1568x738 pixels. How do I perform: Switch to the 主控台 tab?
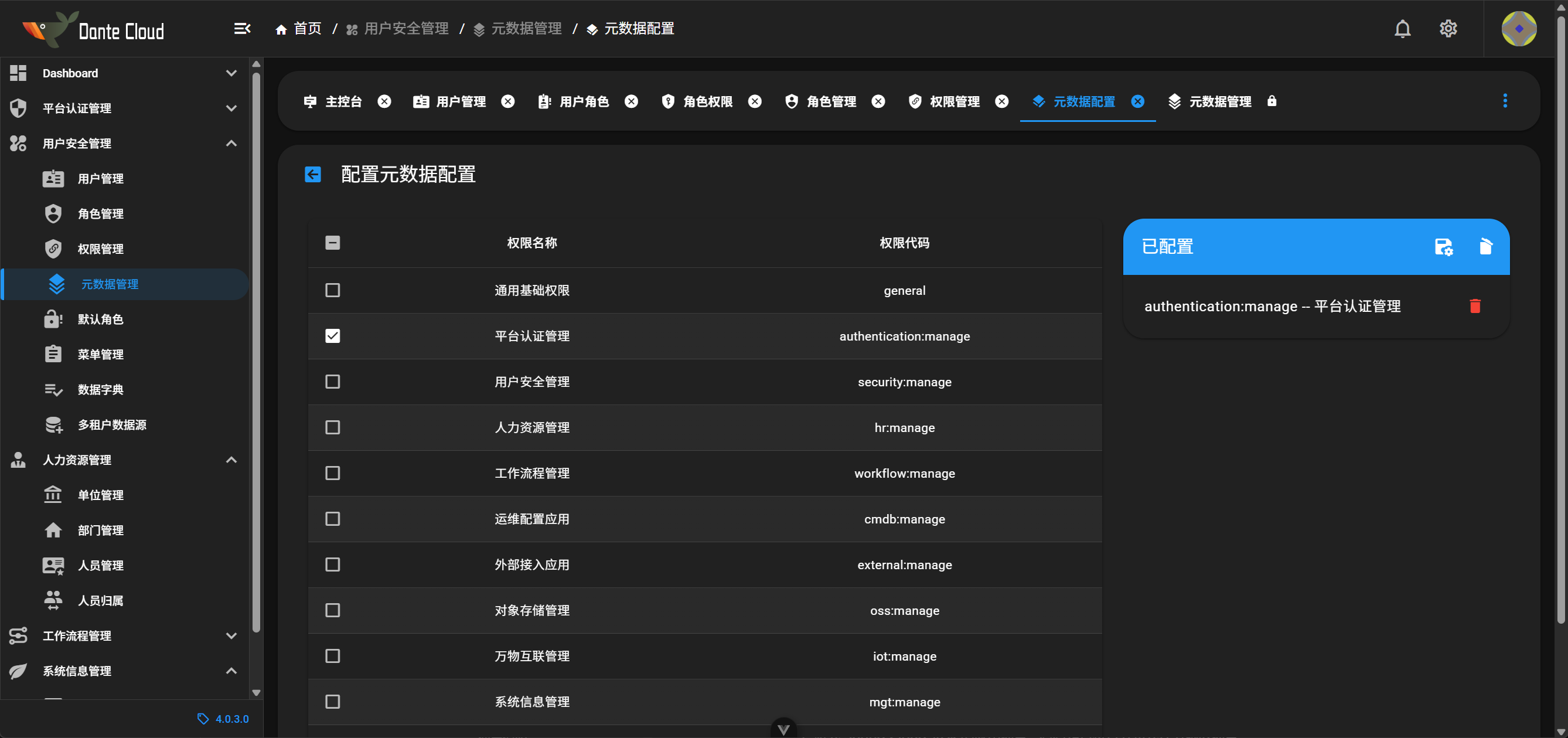pos(344,101)
